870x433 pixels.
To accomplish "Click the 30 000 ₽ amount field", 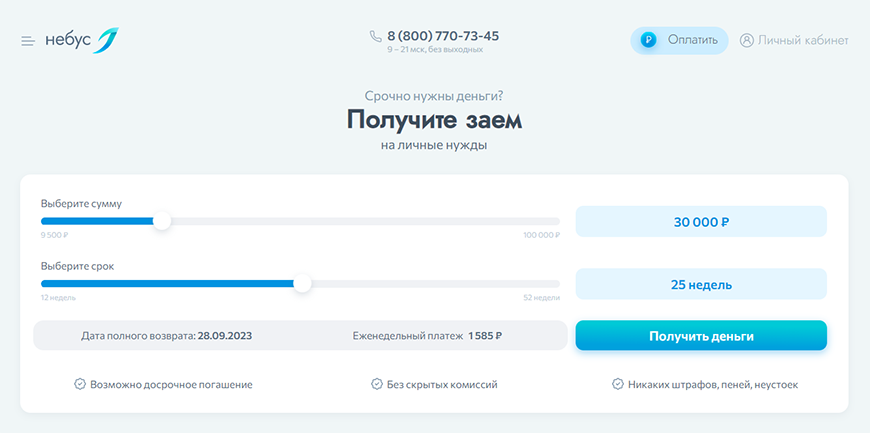I will [701, 222].
